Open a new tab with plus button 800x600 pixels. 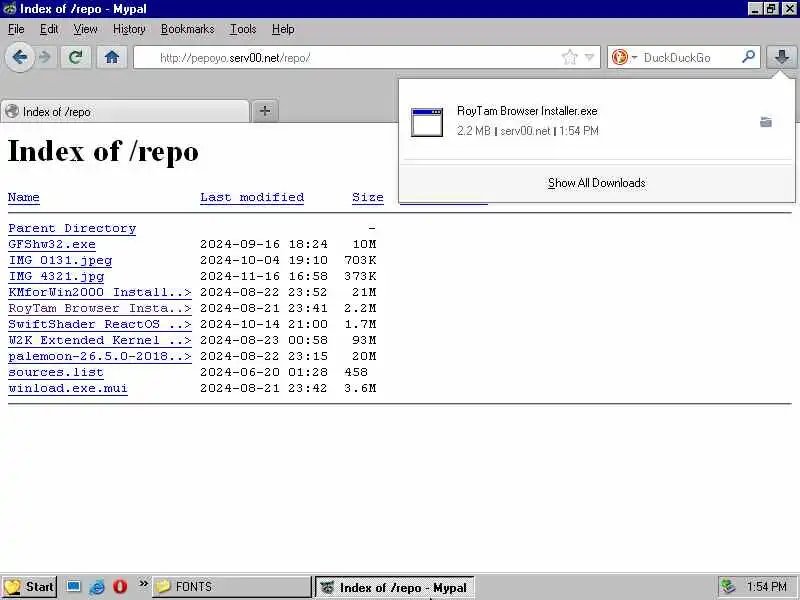click(x=265, y=111)
